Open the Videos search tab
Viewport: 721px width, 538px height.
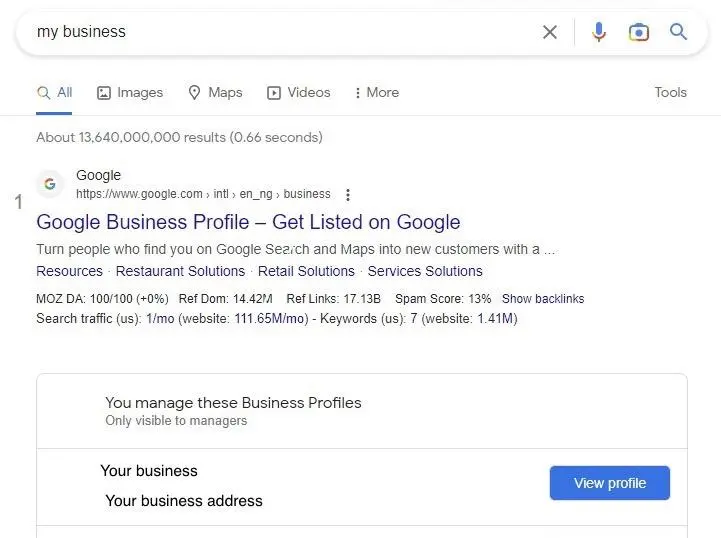[x=298, y=93]
